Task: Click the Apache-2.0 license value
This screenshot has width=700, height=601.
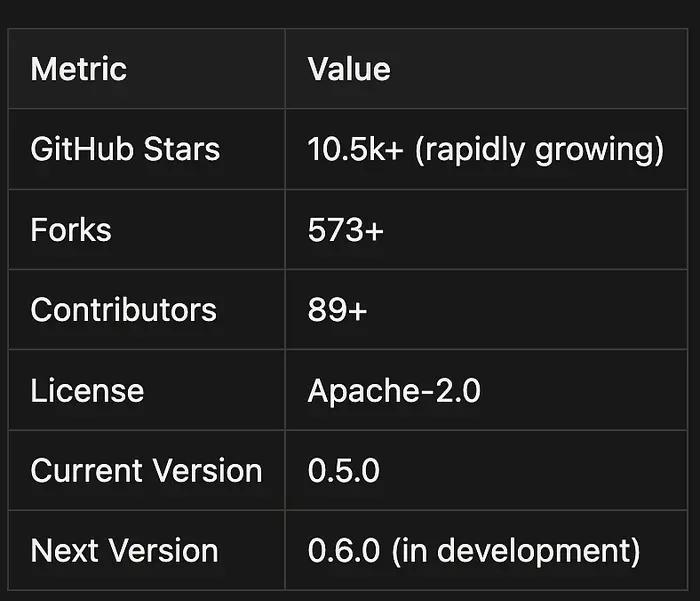Action: tap(394, 390)
